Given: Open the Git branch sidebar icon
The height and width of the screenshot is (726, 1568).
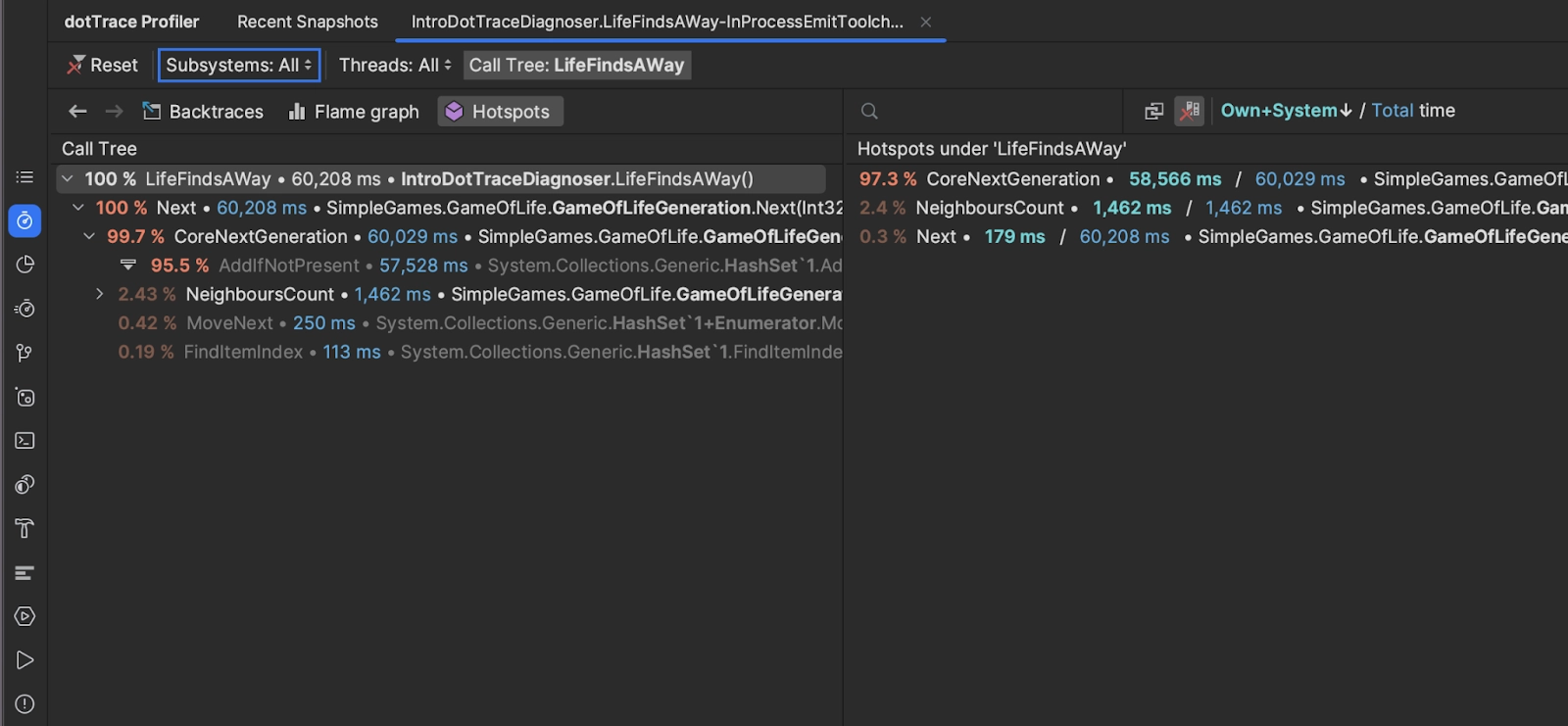Looking at the screenshot, I should (24, 353).
